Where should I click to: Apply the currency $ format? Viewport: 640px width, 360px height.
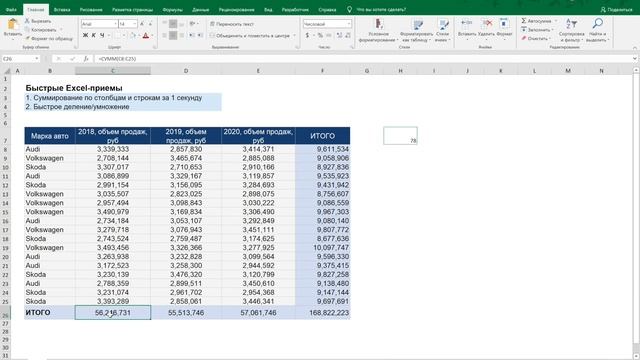click(307, 36)
